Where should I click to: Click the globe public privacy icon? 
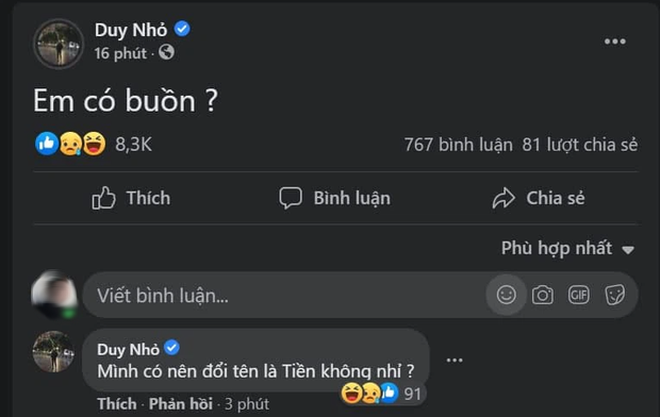[167, 53]
